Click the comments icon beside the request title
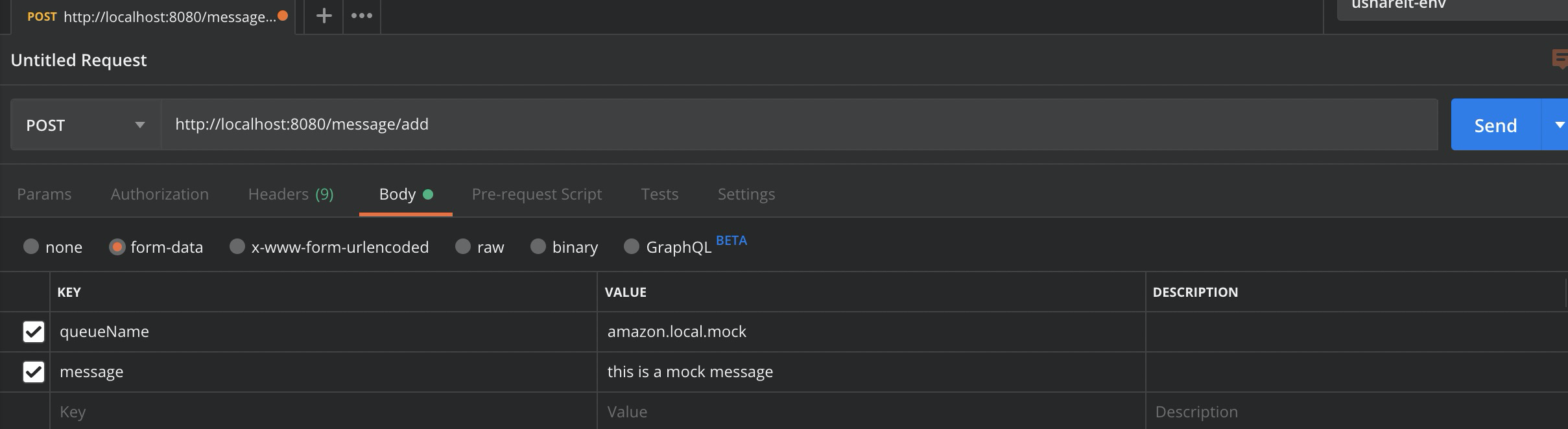The height and width of the screenshot is (429, 1568). pos(1560,60)
